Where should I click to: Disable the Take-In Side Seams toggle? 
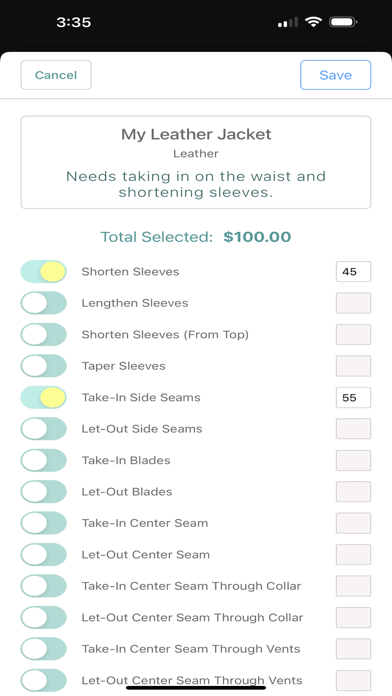coord(44,397)
